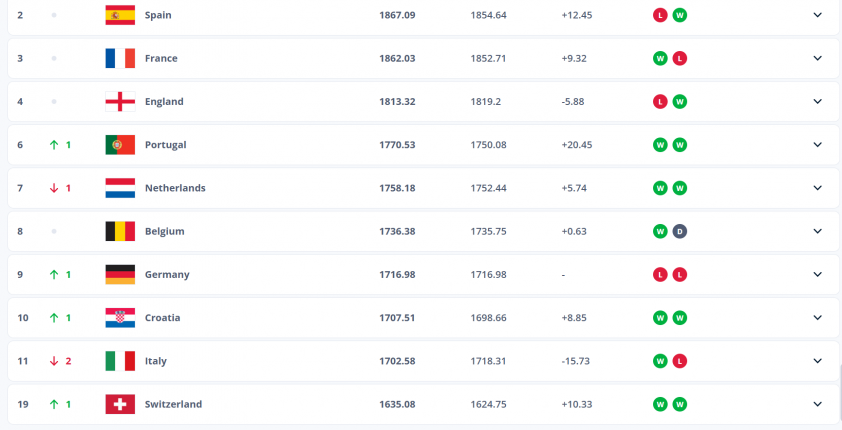The image size is (842, 430).
Task: Click Portugal's green up arrow indicator
Action: 54,145
